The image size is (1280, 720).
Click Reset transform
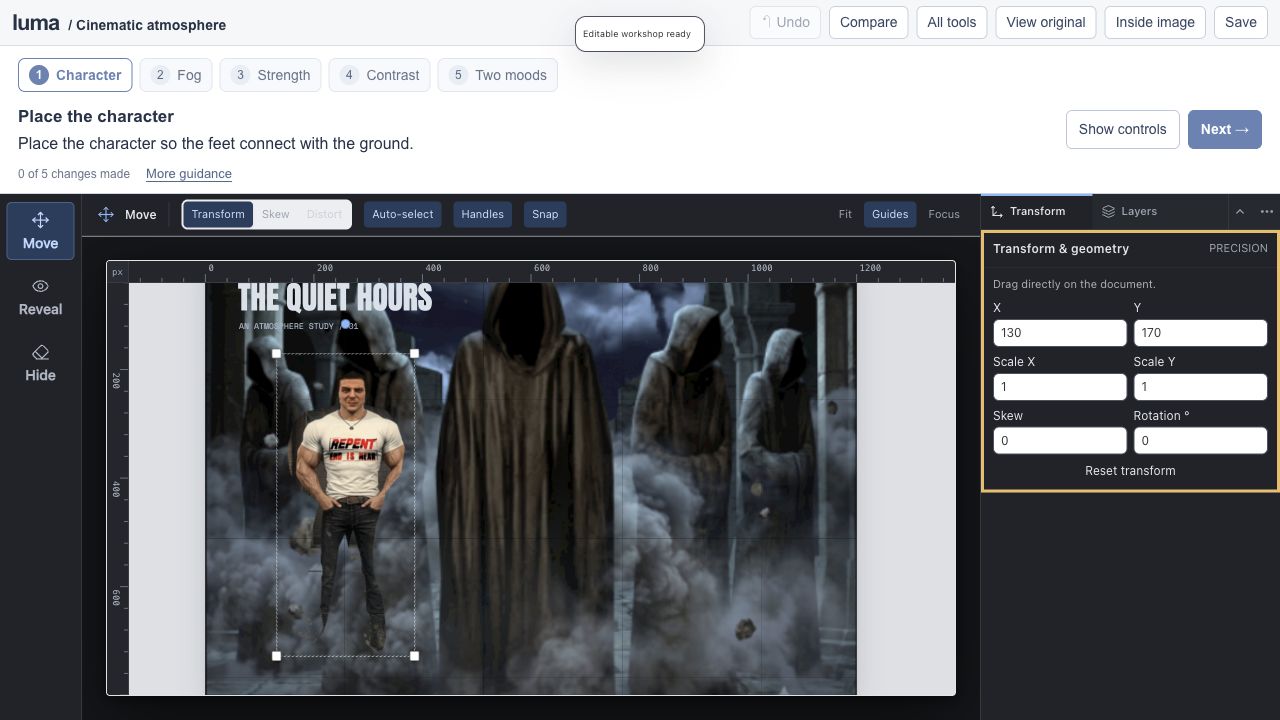(1130, 471)
